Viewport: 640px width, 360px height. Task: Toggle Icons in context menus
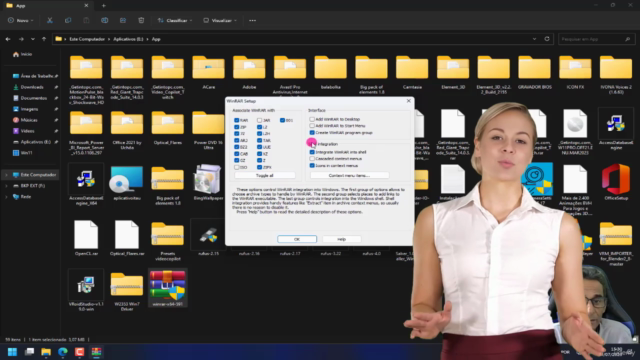312,166
